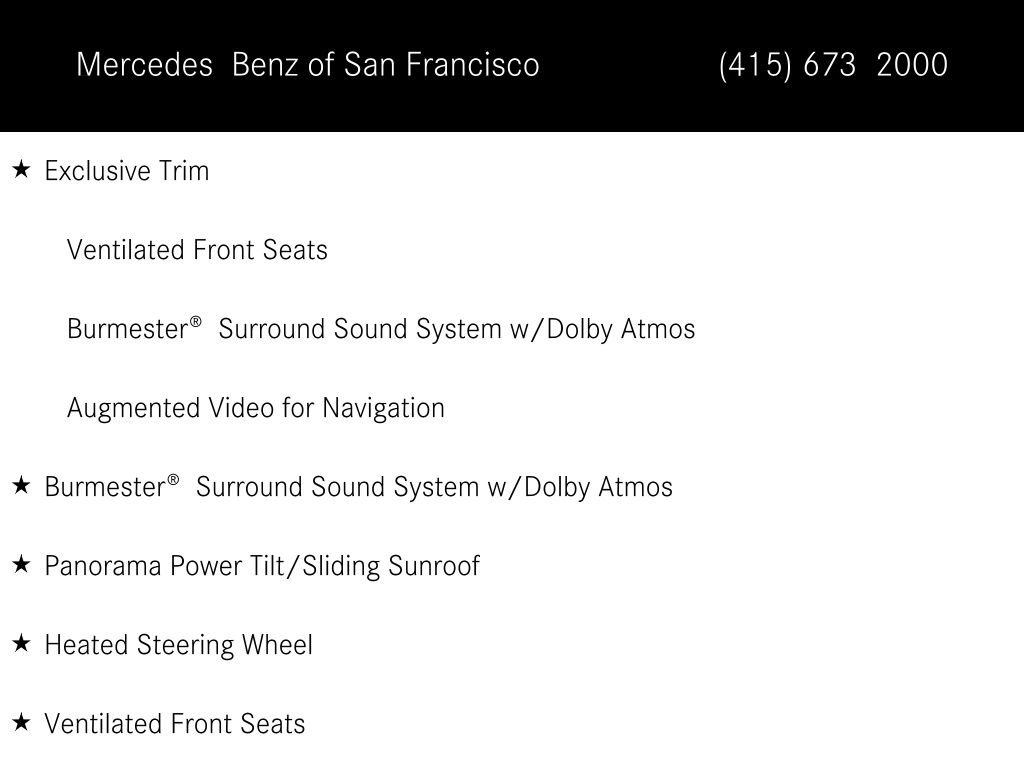
Task: Click star icon next to Burmester Surround Sound
Action: coord(22,486)
